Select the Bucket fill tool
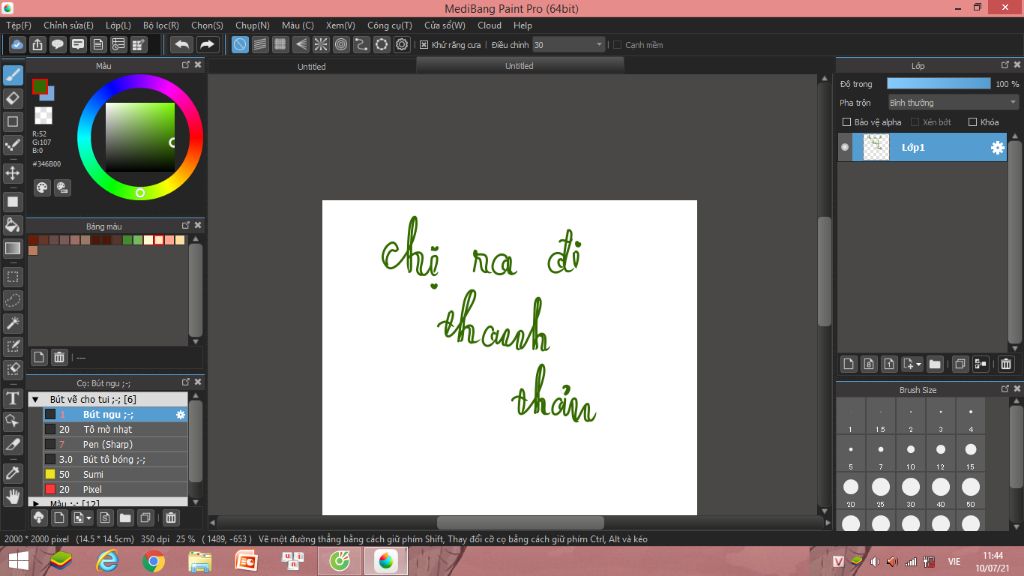 12,225
